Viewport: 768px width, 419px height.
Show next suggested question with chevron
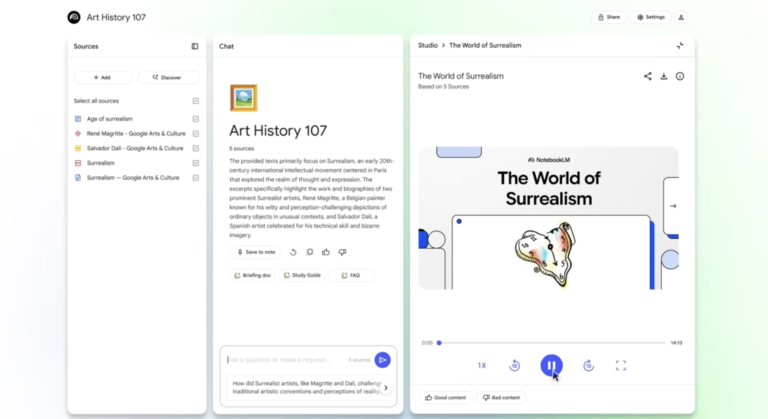(386, 388)
